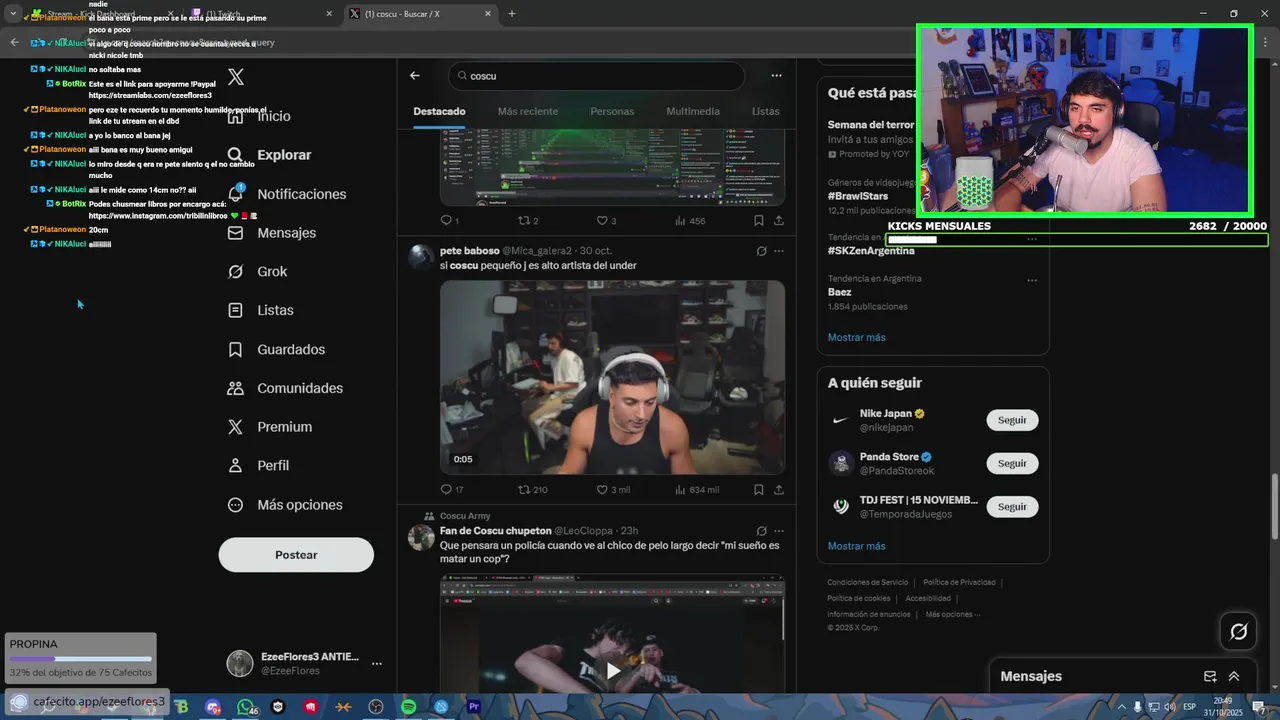This screenshot has height=720, width=1280.
Task: Click the floating Grok button
Action: coord(1238,631)
